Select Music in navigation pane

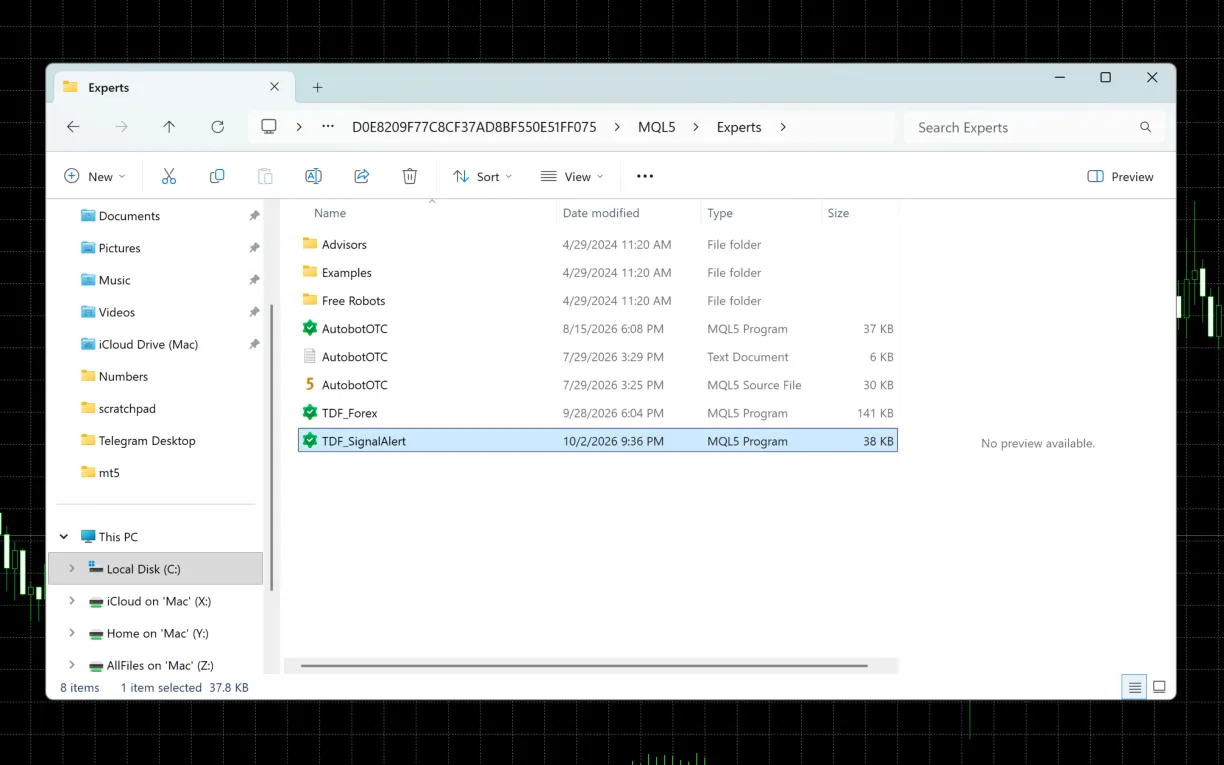click(115, 280)
